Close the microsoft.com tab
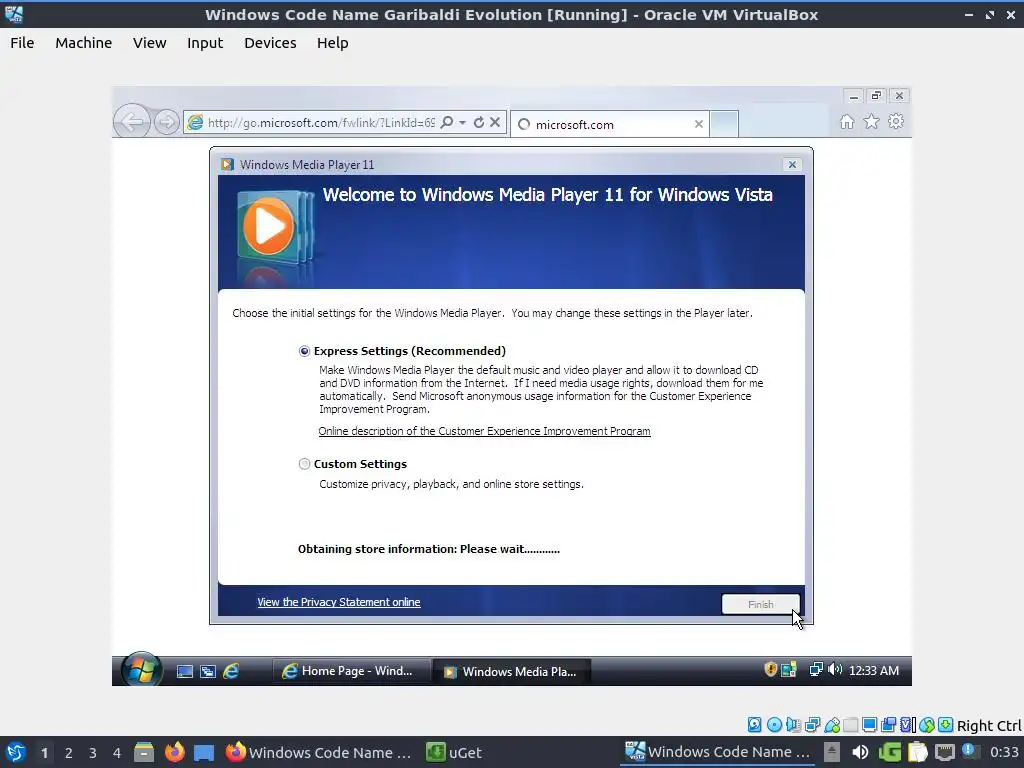The image size is (1024, 768). [x=699, y=124]
